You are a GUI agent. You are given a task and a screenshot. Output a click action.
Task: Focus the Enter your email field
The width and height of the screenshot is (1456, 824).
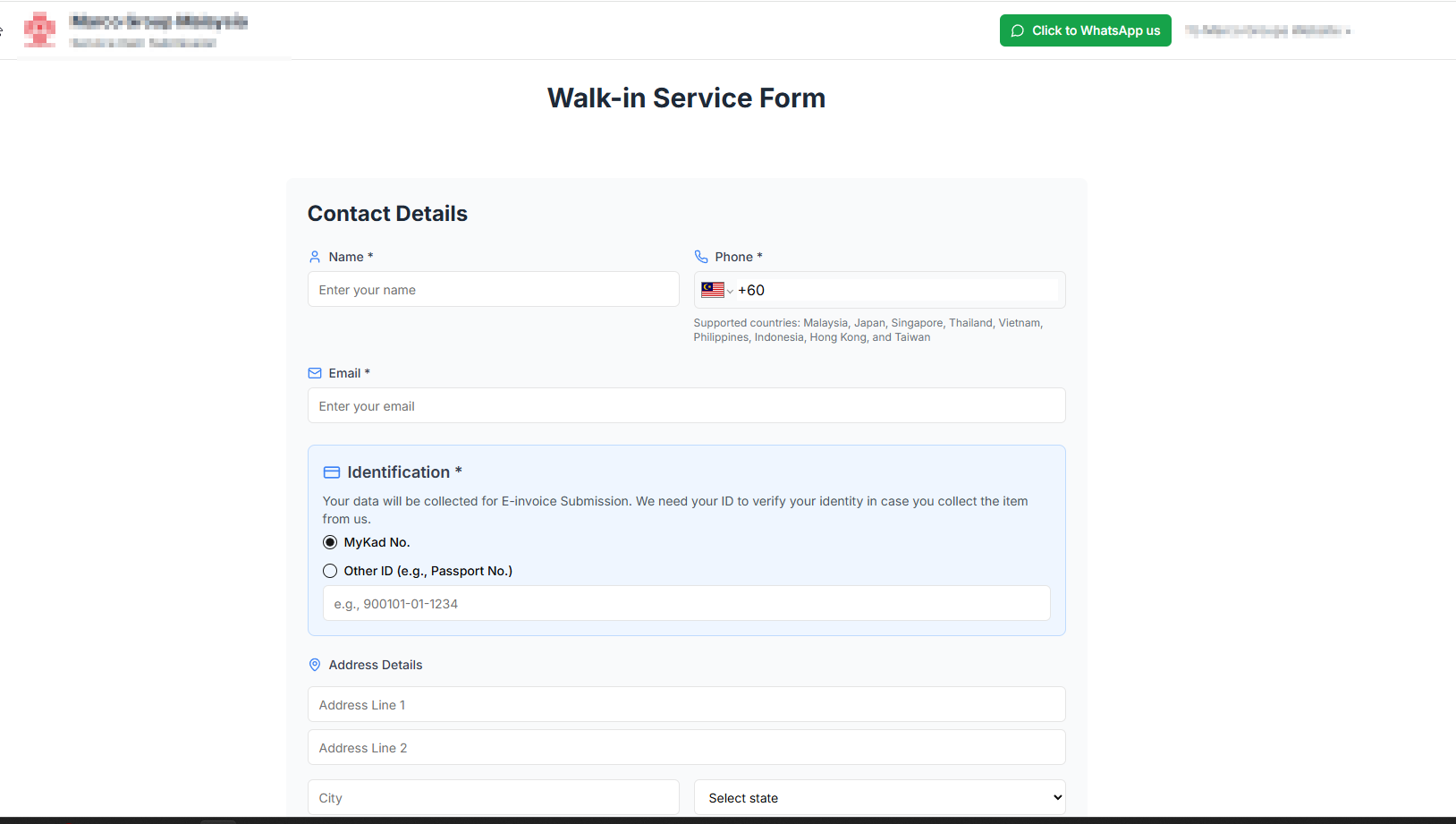tap(687, 405)
